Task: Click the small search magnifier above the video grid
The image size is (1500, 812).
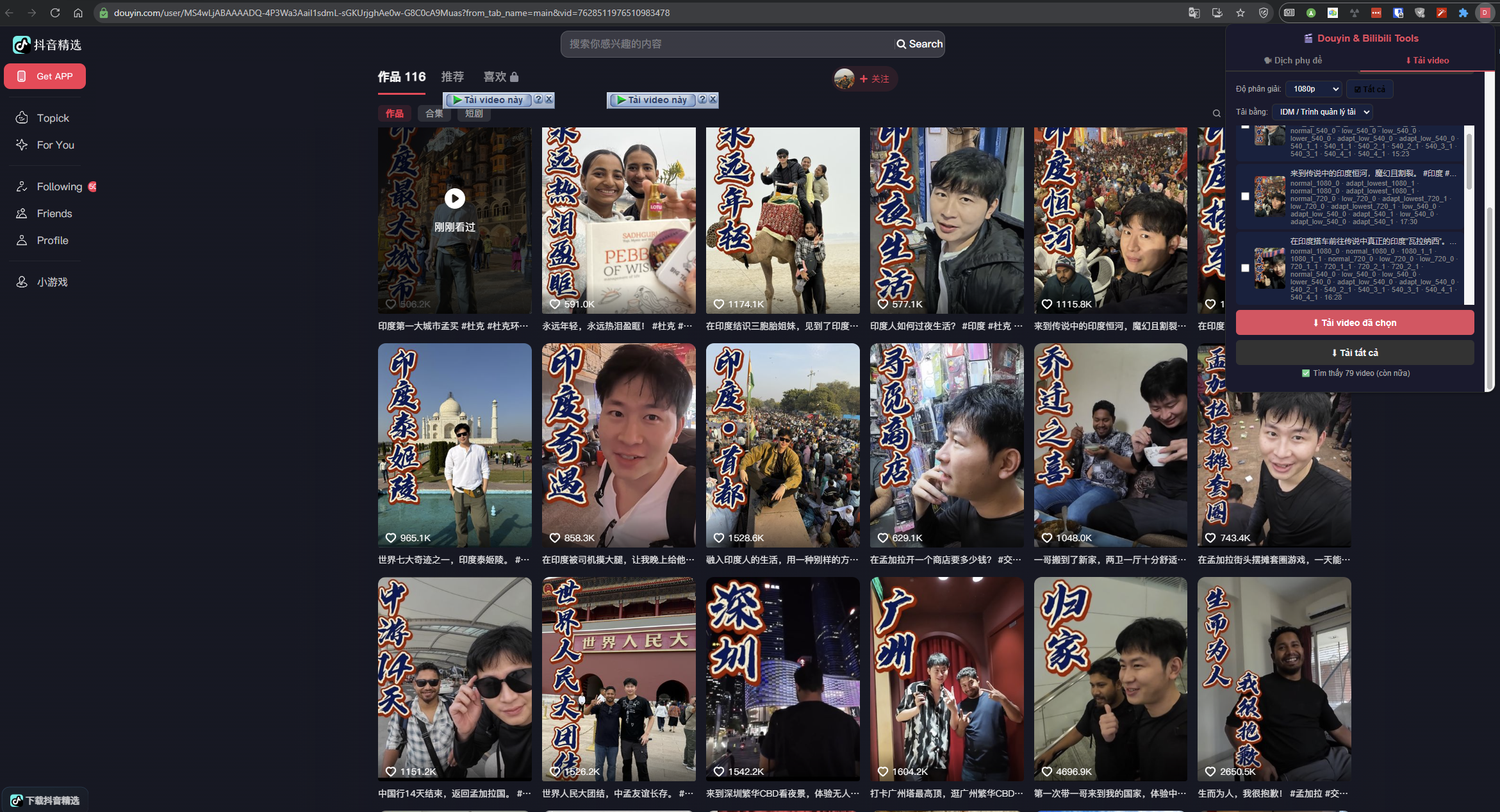Action: click(x=1216, y=113)
